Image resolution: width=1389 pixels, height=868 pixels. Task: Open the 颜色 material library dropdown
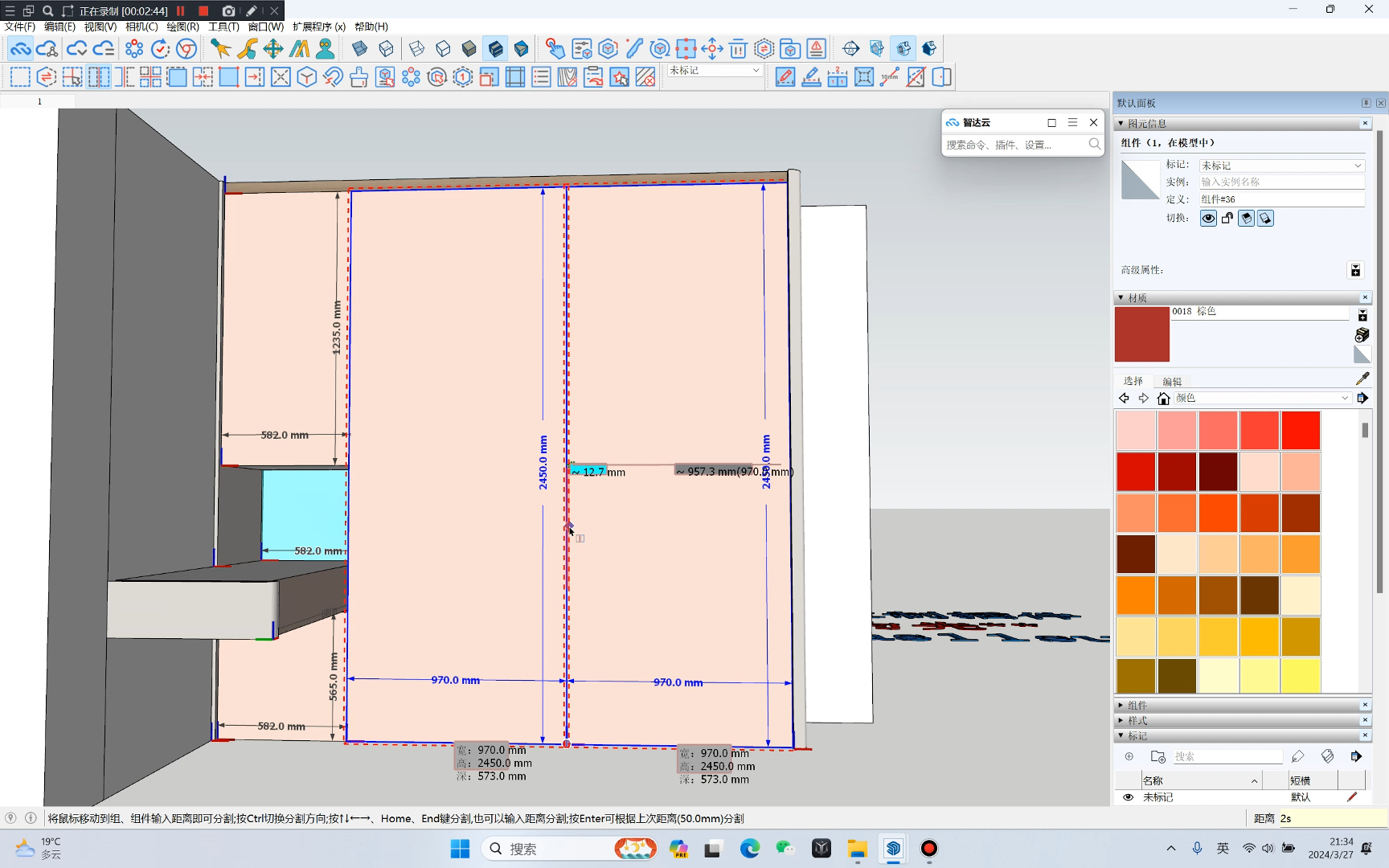point(1344,399)
